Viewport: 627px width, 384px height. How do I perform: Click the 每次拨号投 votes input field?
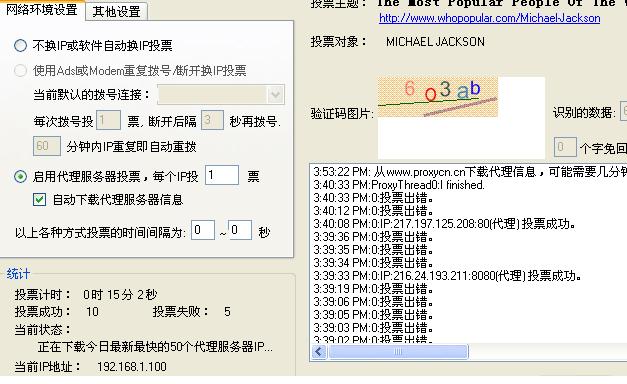click(108, 120)
